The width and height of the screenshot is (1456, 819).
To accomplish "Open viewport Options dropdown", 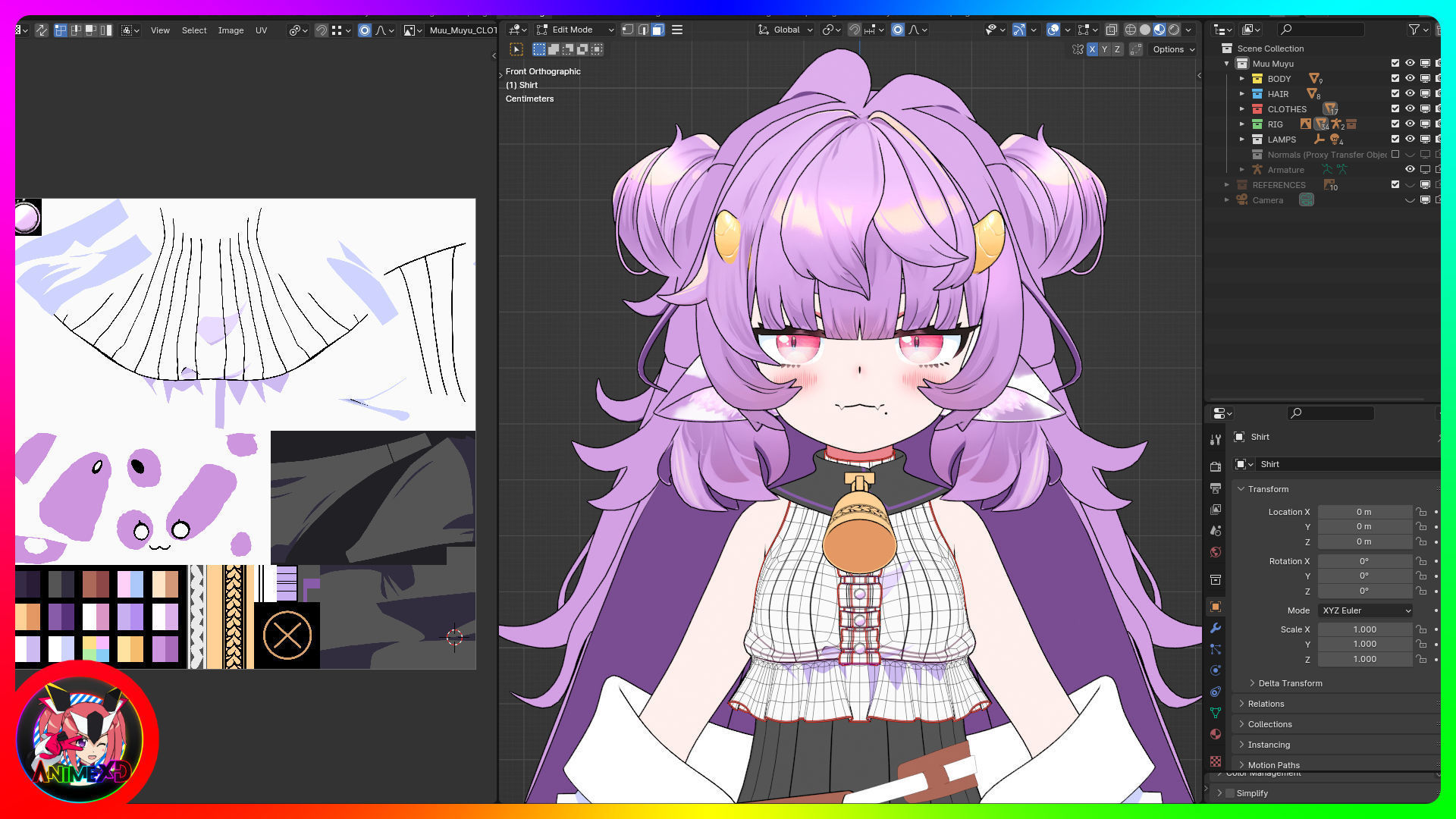I will 1172,49.
